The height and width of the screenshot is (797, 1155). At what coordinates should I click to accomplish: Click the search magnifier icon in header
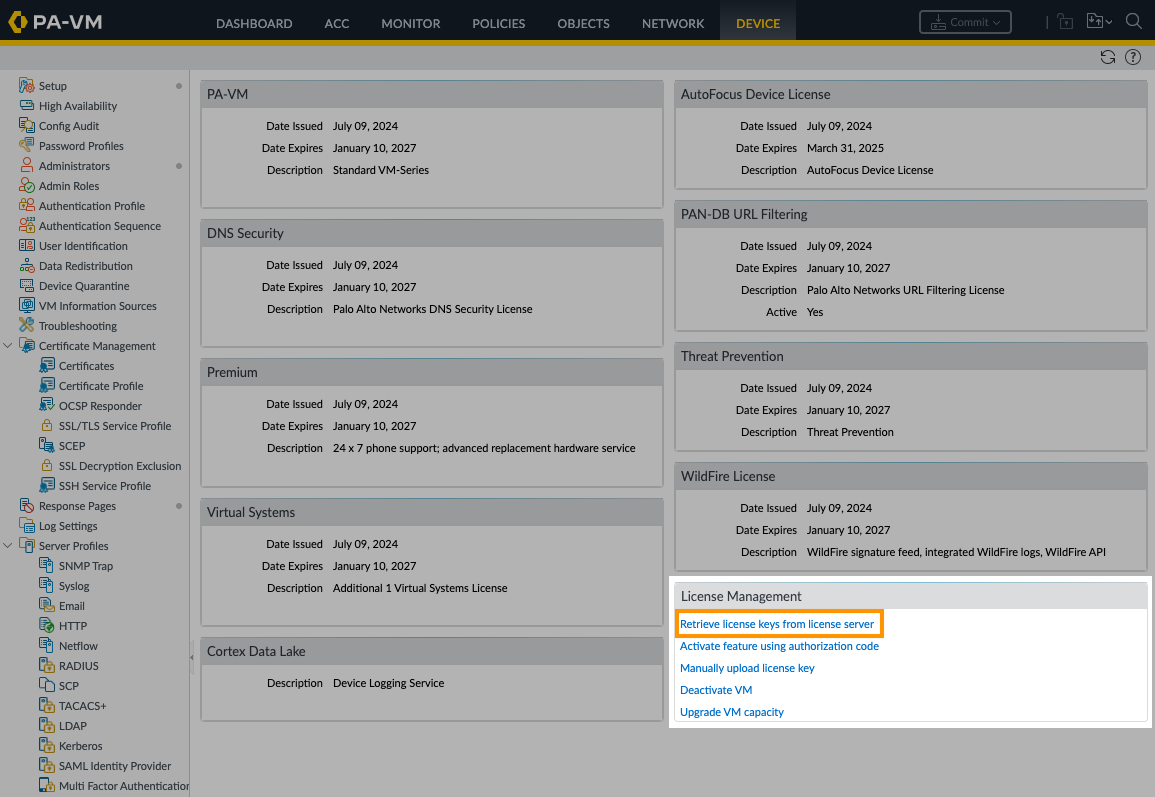coord(1134,21)
